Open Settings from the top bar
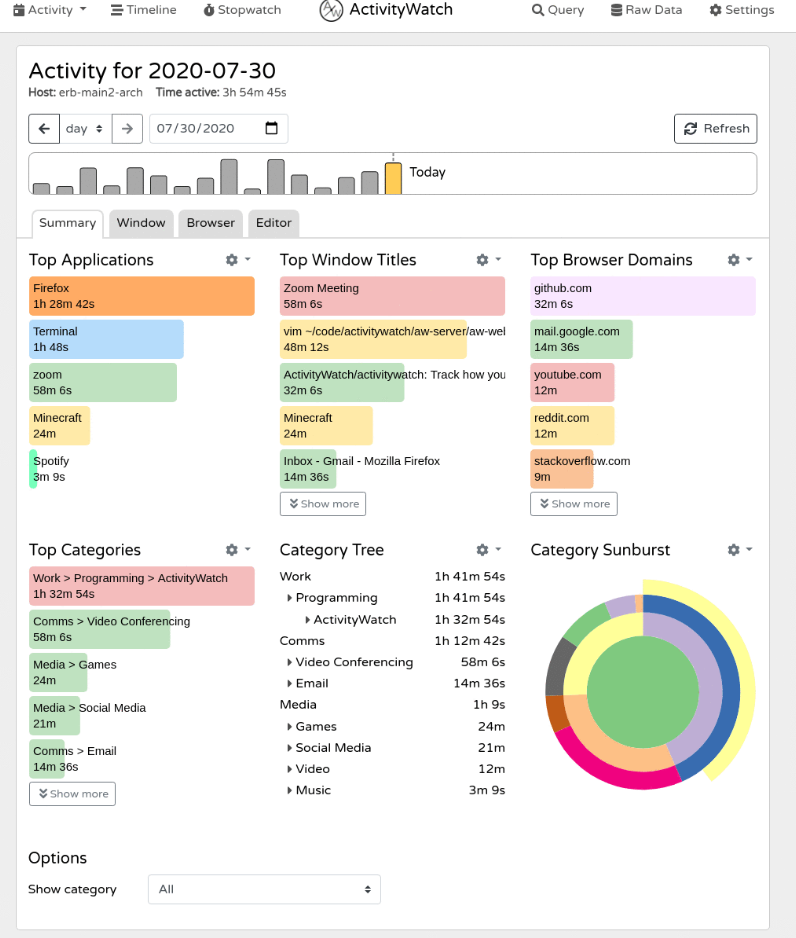796x938 pixels. click(742, 10)
